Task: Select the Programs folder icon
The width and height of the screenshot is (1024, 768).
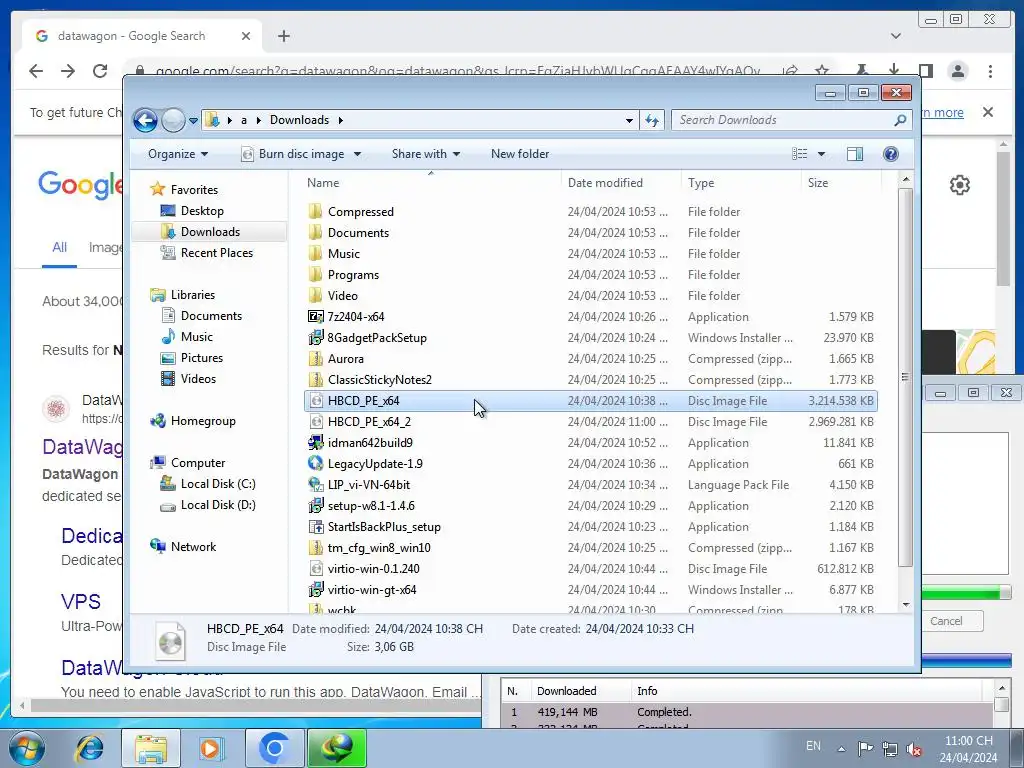Action: tap(315, 274)
